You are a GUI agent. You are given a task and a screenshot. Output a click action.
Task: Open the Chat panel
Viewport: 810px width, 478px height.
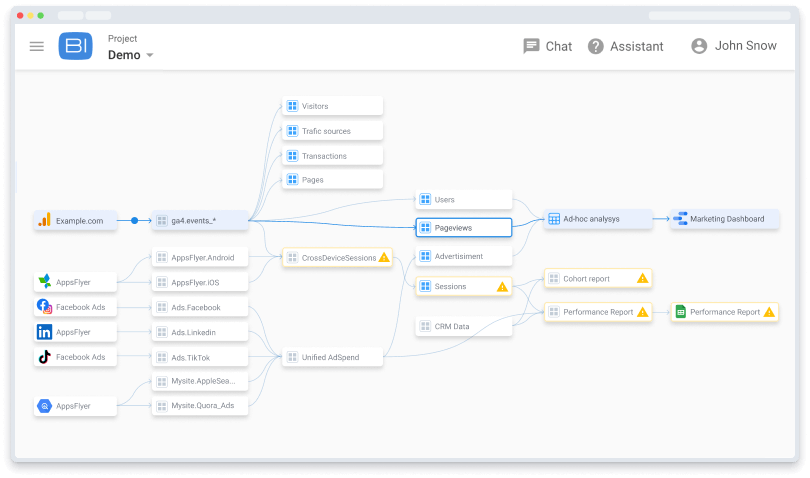tap(548, 47)
